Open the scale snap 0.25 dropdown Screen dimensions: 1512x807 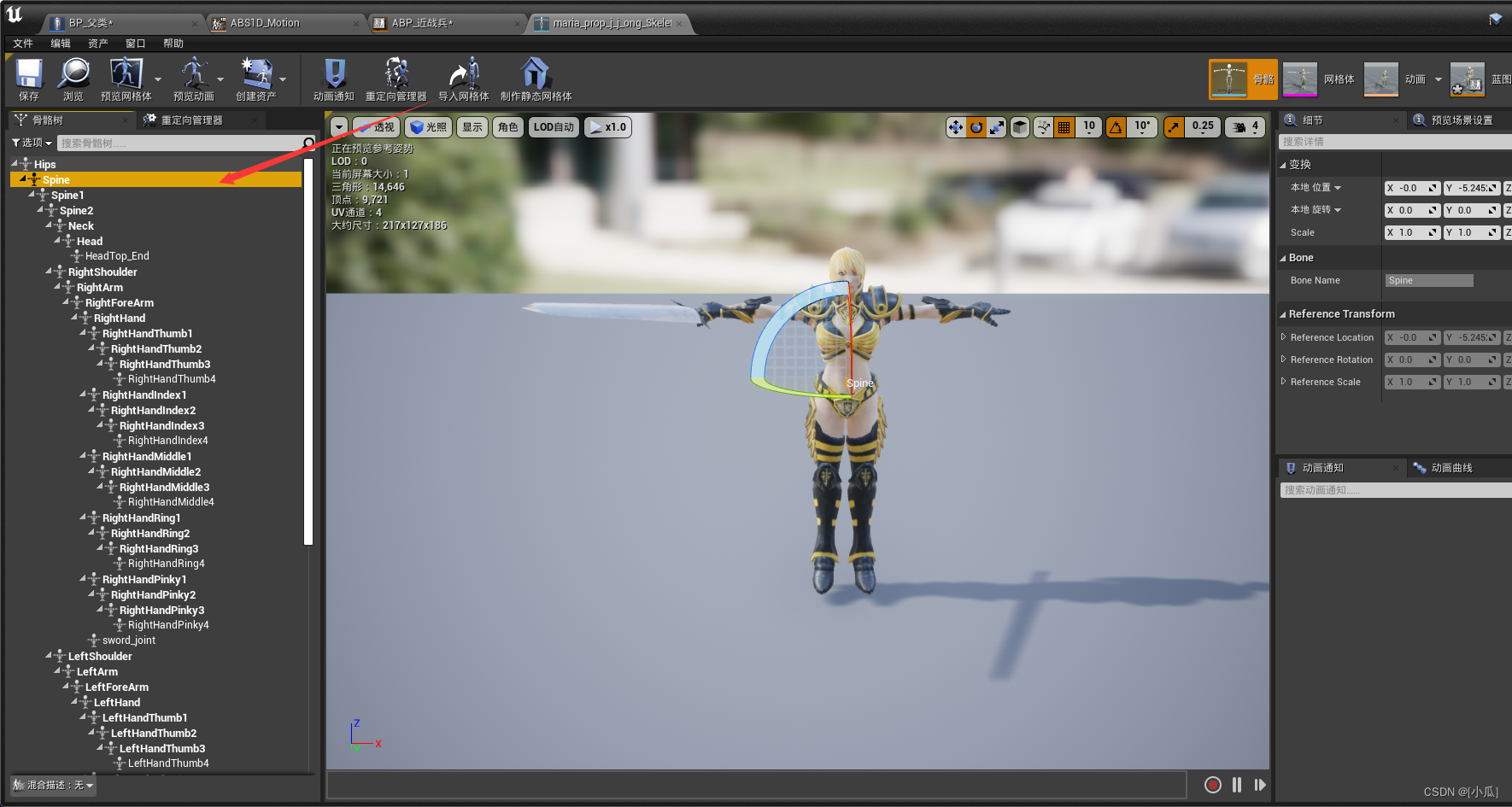(x=1203, y=127)
